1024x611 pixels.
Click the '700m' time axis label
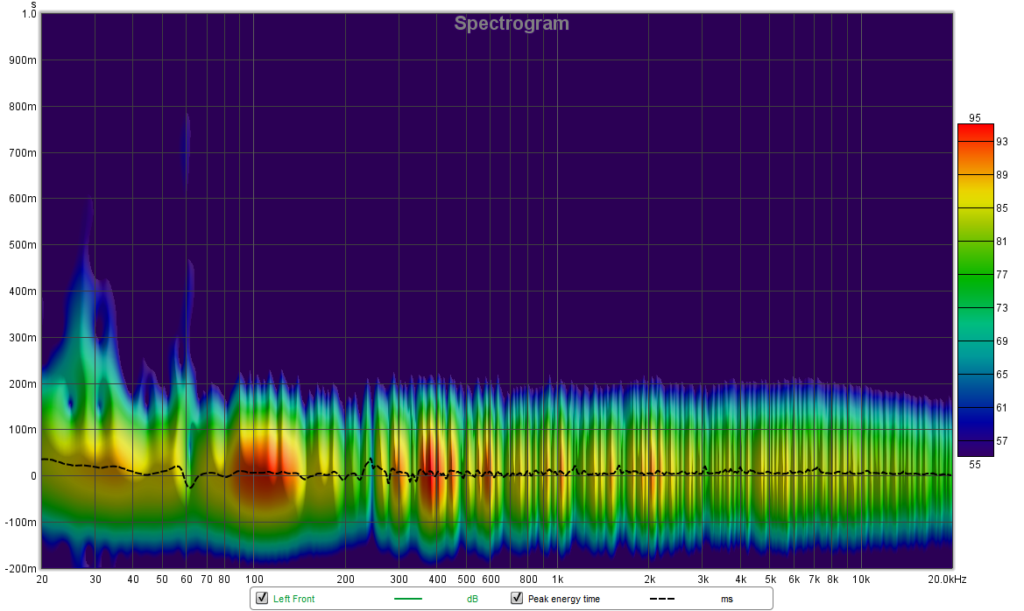[23, 153]
